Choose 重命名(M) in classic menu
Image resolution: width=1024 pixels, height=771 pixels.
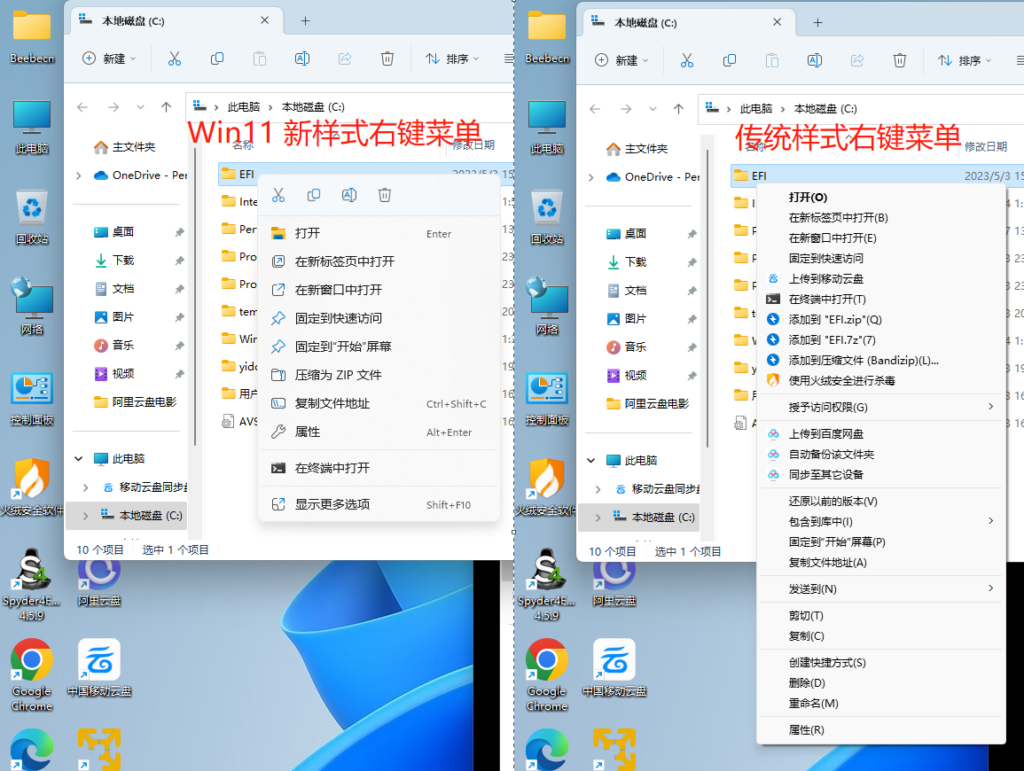tap(880, 703)
